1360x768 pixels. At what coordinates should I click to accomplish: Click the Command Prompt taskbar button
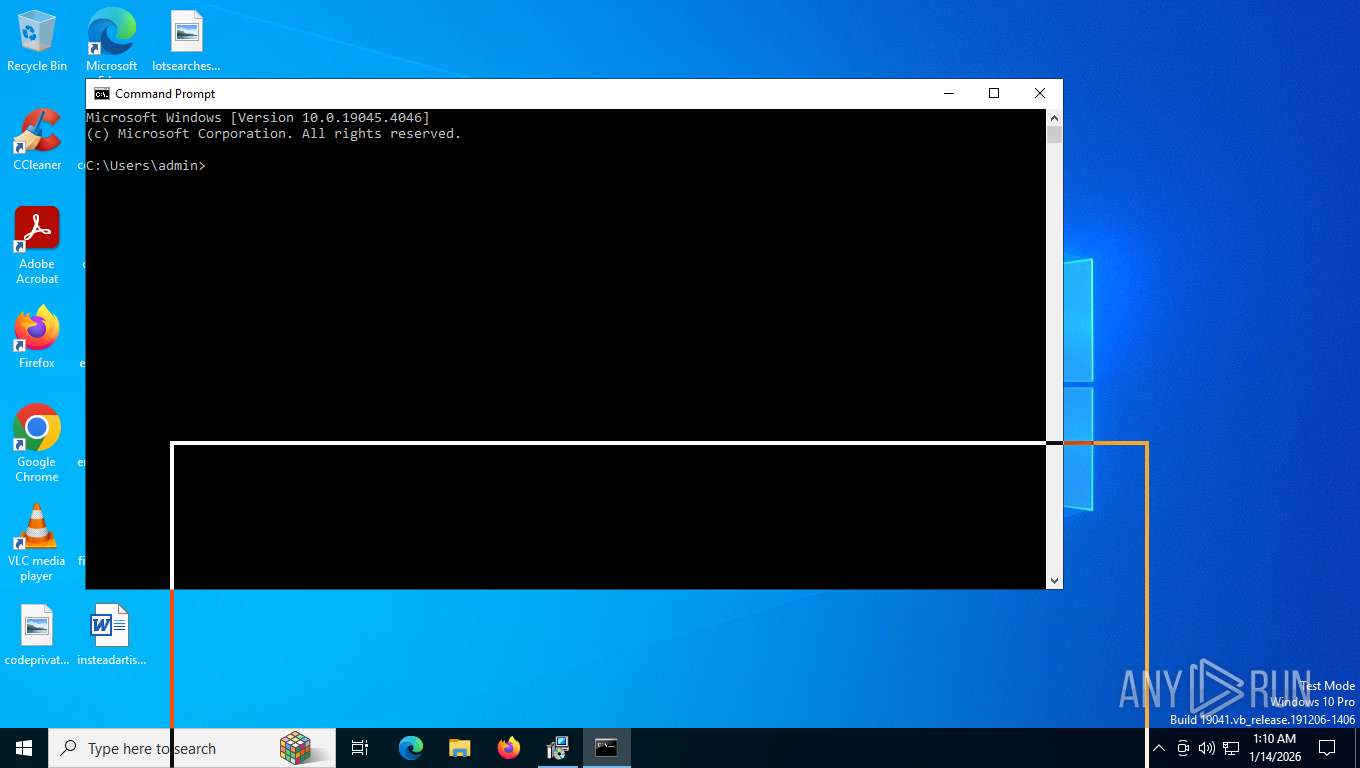pyautogui.click(x=607, y=748)
